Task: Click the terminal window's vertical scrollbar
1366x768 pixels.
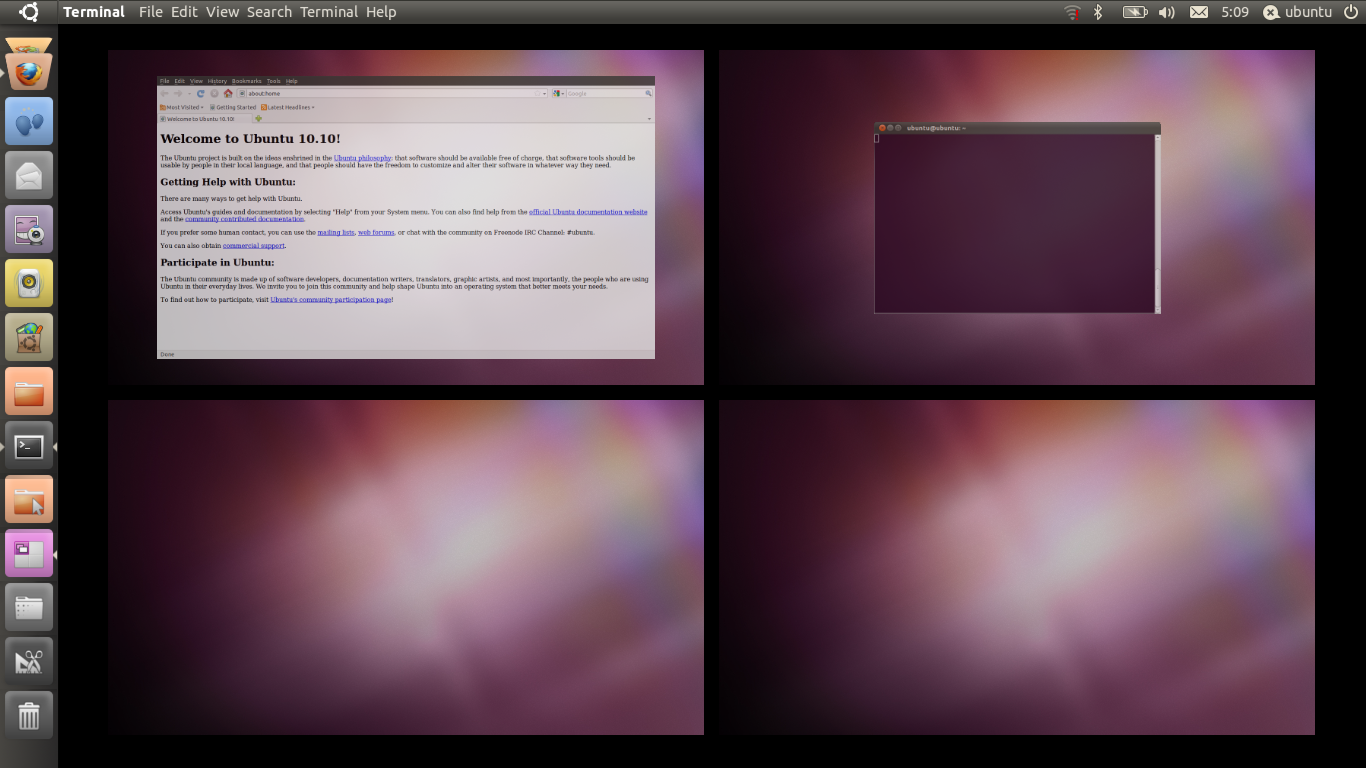Action: (1158, 222)
